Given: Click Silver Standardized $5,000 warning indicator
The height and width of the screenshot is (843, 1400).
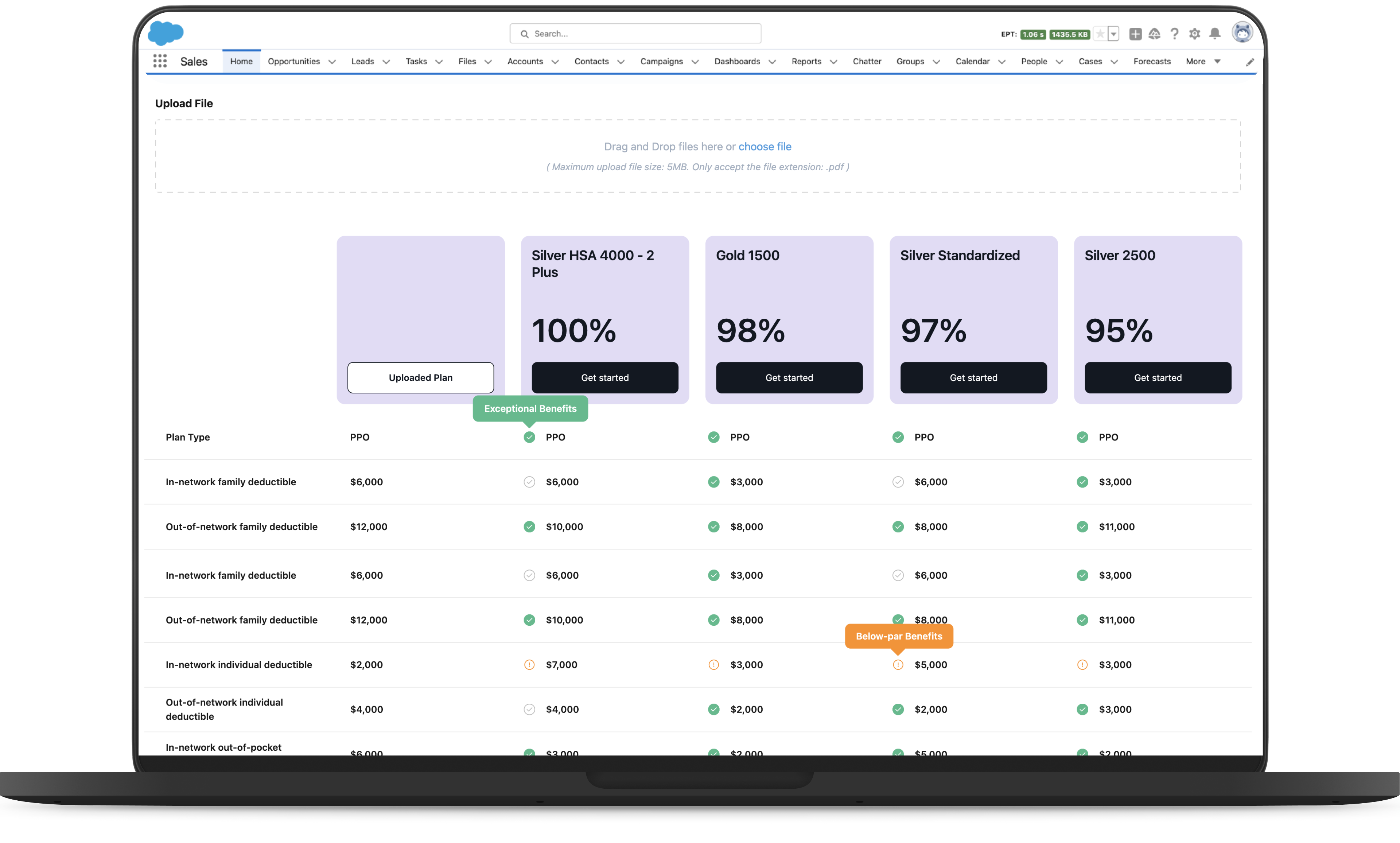Looking at the screenshot, I should point(897,665).
